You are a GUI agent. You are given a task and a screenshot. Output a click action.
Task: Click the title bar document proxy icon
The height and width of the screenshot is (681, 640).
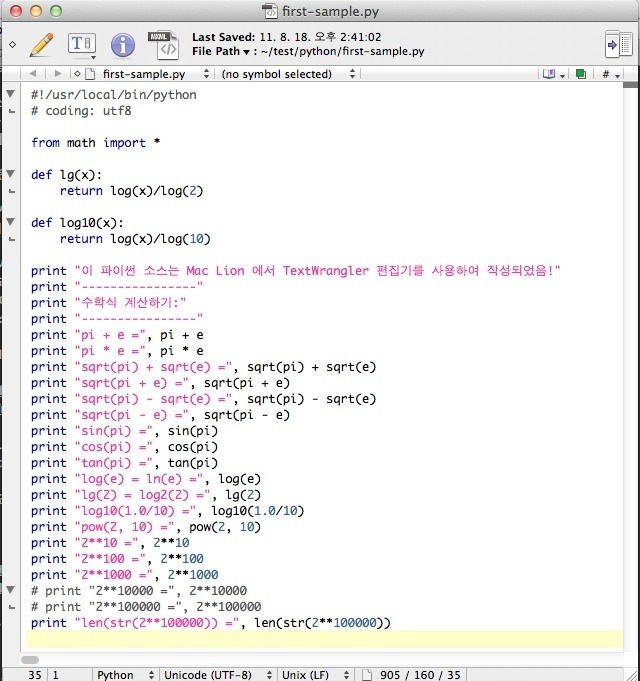270,11
